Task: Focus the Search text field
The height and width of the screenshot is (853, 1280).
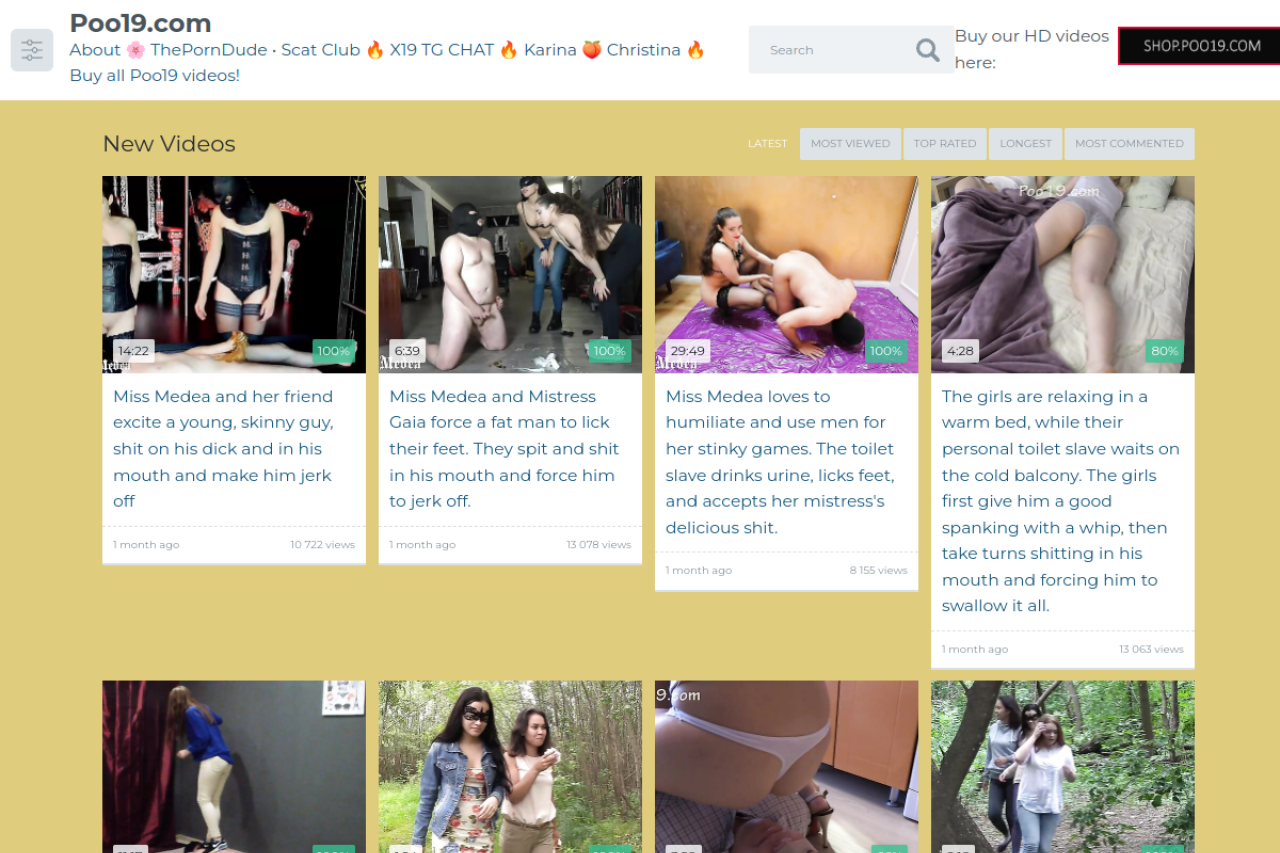Action: 830,50
